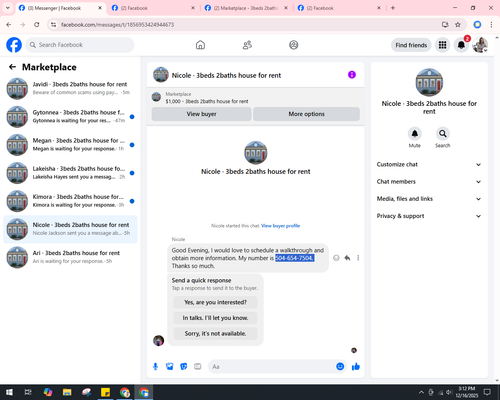Go to the Home feed icon
Image resolution: width=500 pixels, height=400 pixels.
pyautogui.click(x=200, y=45)
